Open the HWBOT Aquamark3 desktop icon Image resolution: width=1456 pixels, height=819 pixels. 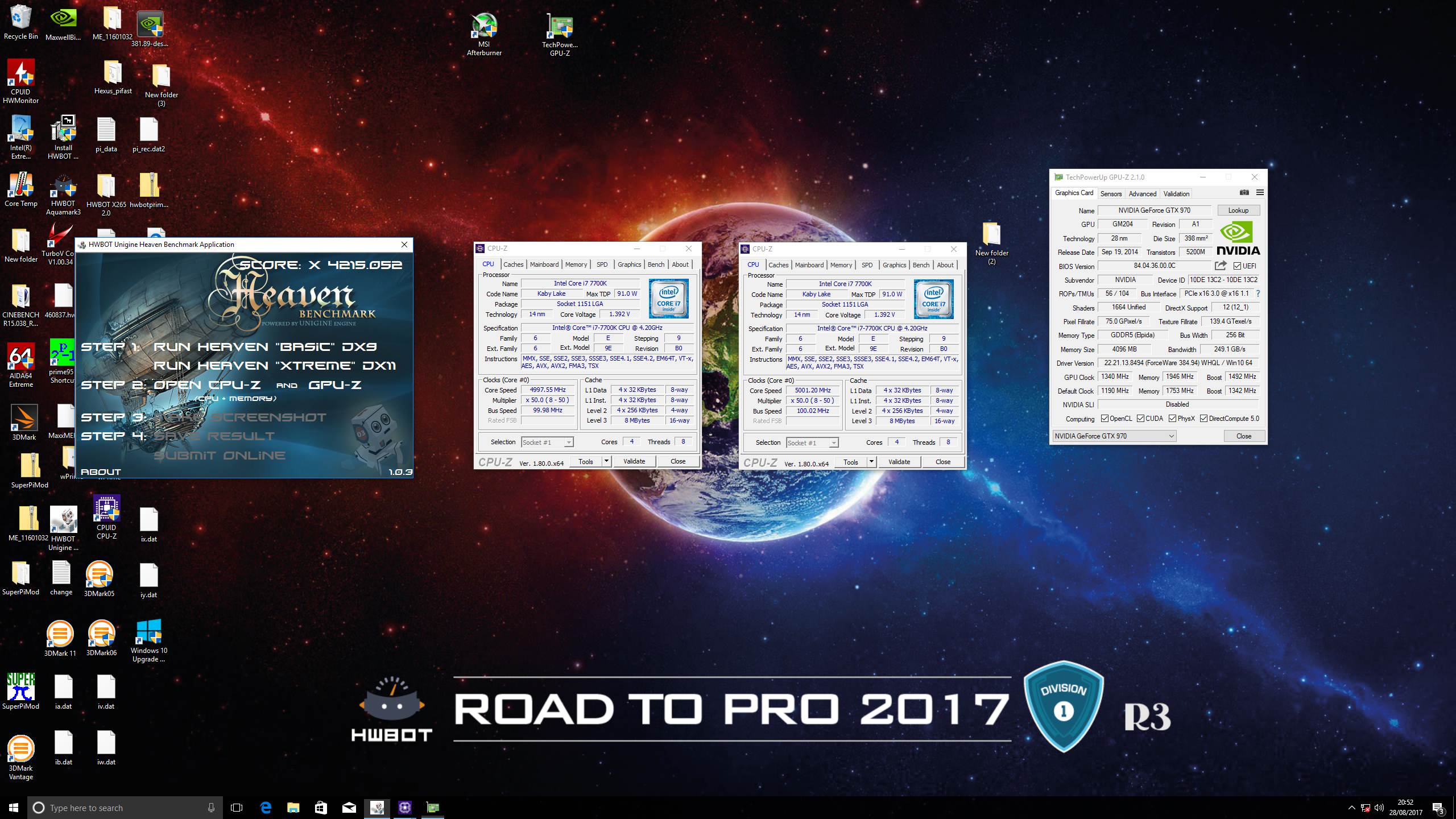pos(63,195)
